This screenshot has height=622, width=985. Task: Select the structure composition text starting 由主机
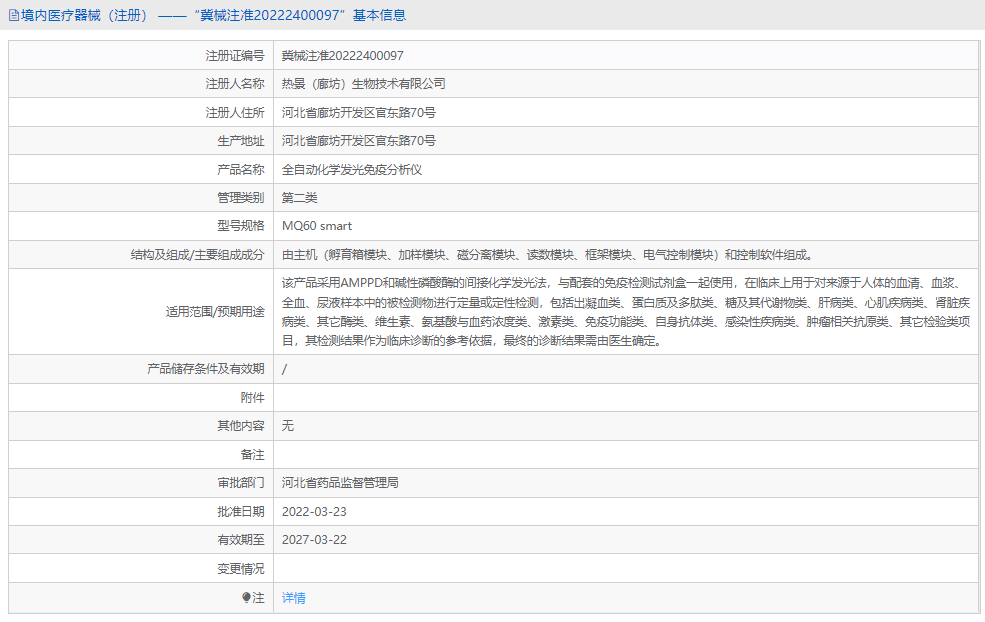click(x=548, y=255)
